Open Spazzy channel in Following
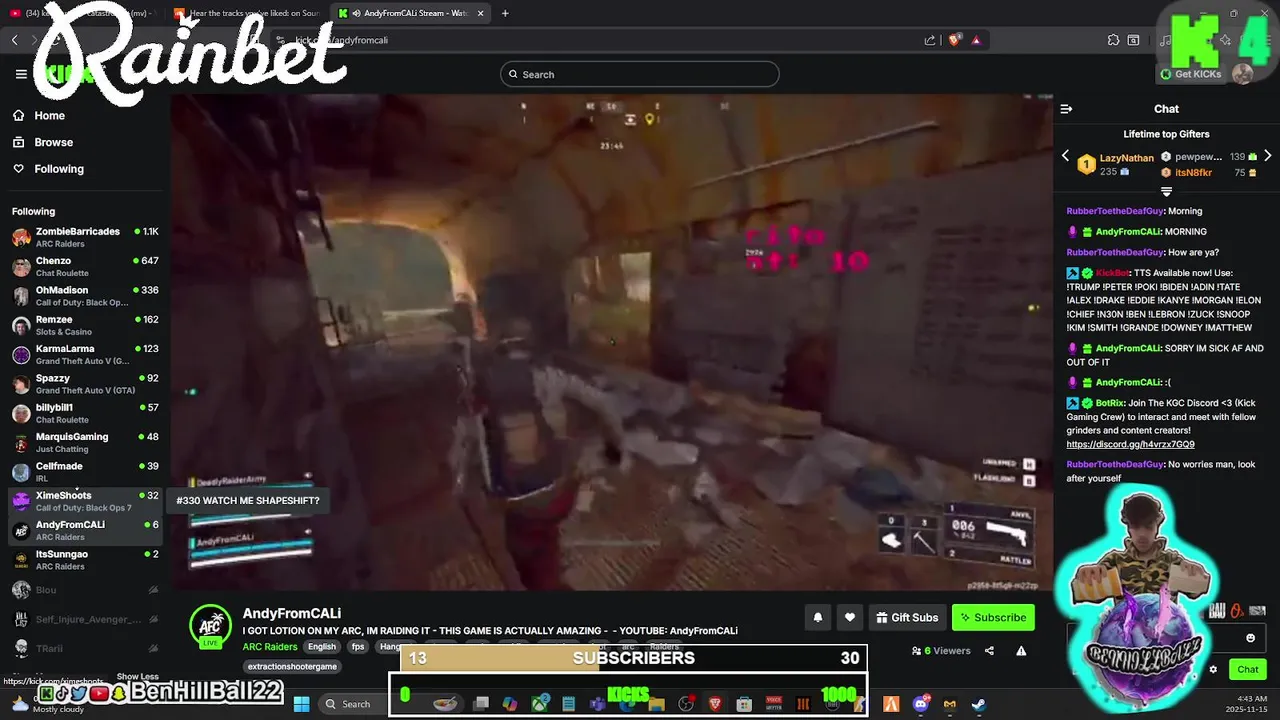Viewport: 1280px width, 720px height. (x=85, y=384)
